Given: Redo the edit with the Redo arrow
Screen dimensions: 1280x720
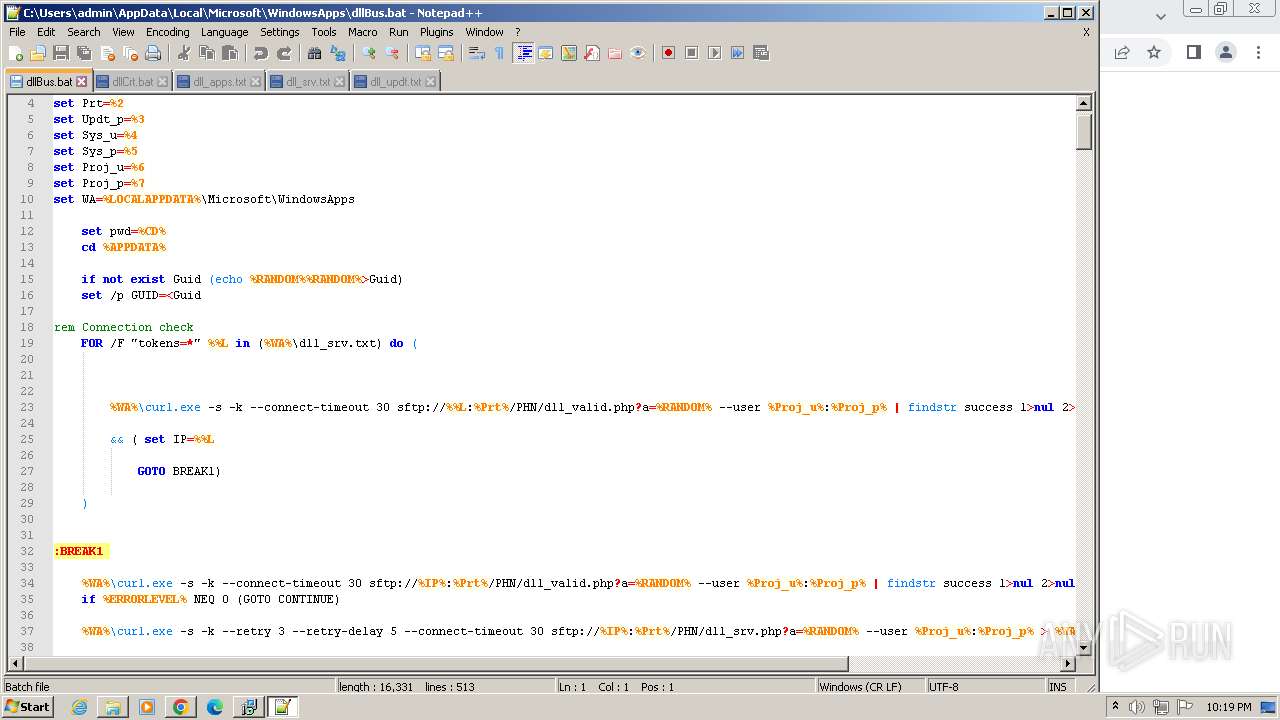Looking at the screenshot, I should click(284, 53).
